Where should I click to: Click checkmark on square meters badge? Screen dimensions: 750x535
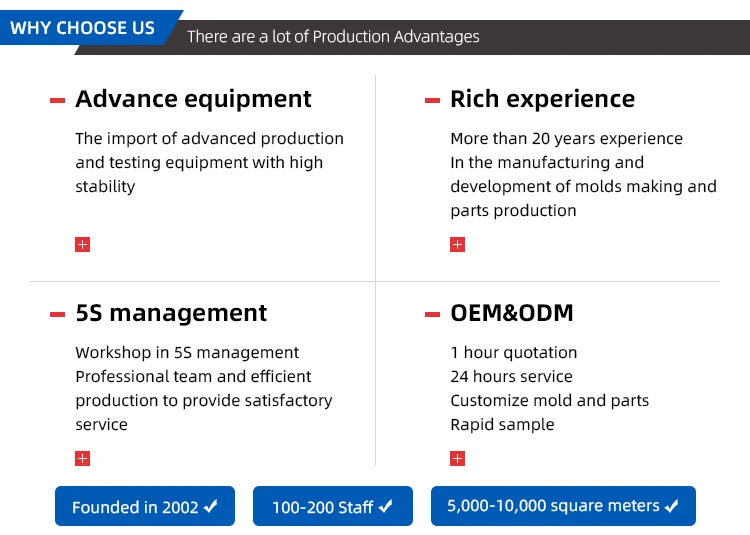pyautogui.click(x=672, y=505)
